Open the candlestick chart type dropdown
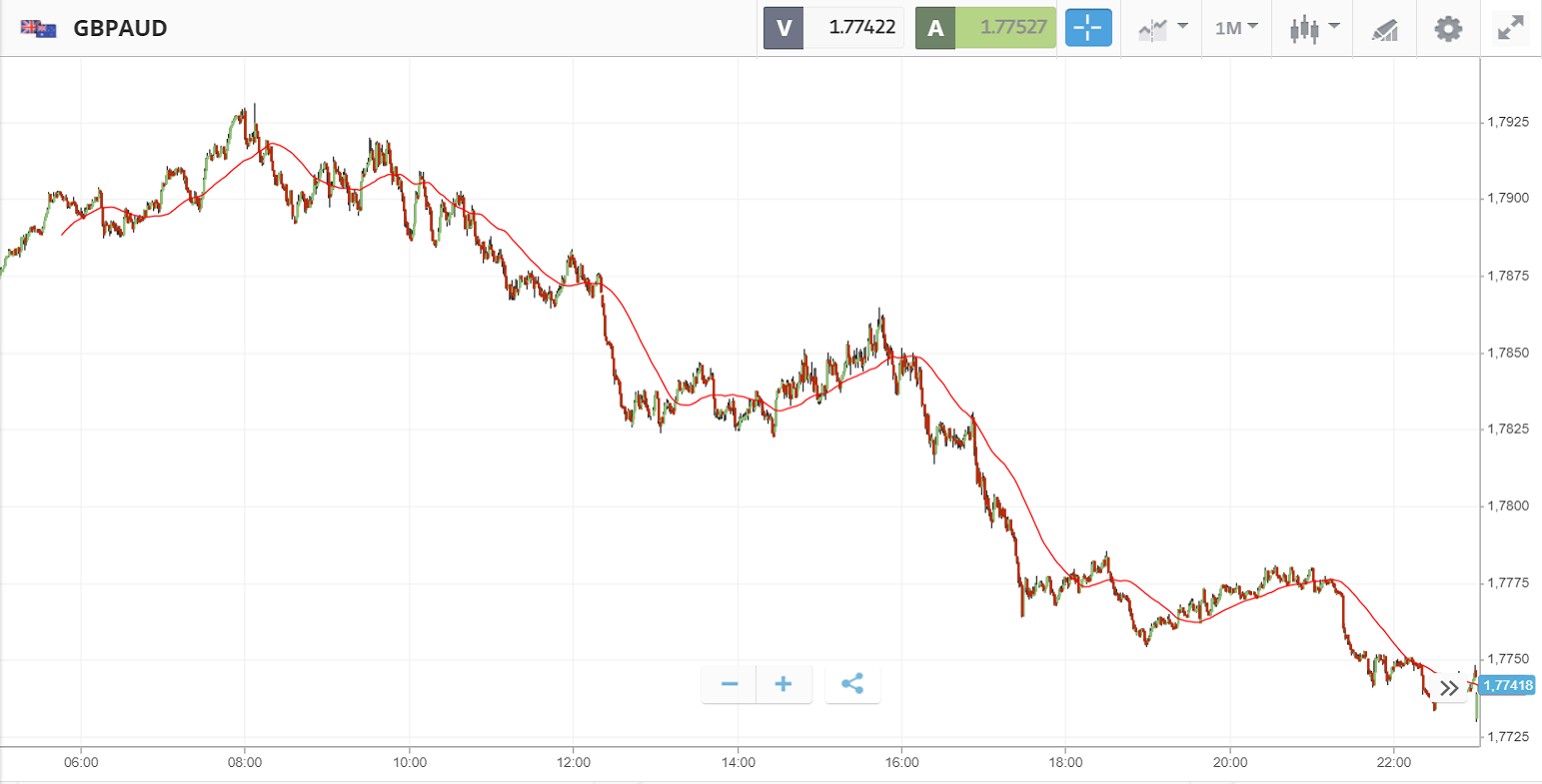 tap(1313, 28)
